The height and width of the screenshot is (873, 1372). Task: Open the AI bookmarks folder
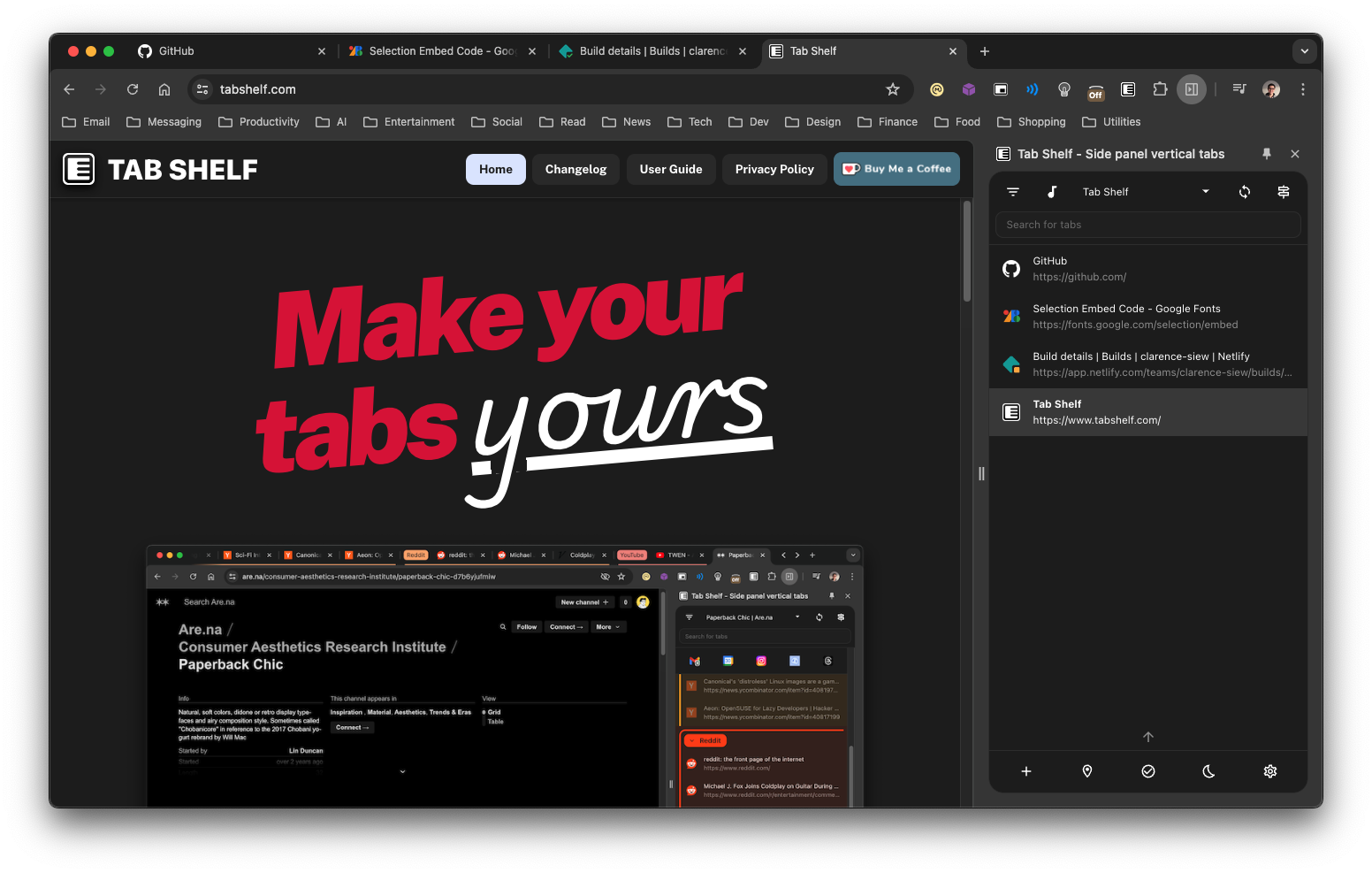coord(332,122)
